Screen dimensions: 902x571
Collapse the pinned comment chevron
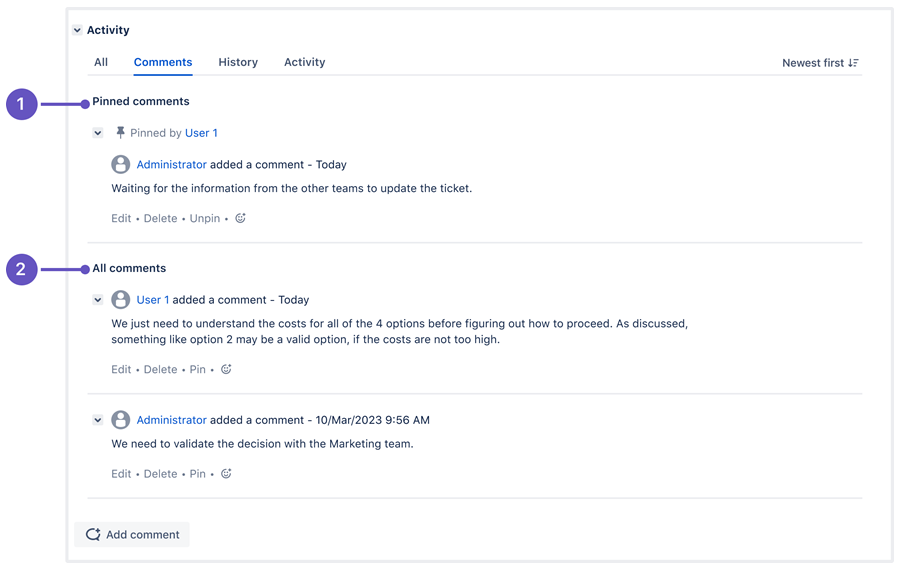98,133
